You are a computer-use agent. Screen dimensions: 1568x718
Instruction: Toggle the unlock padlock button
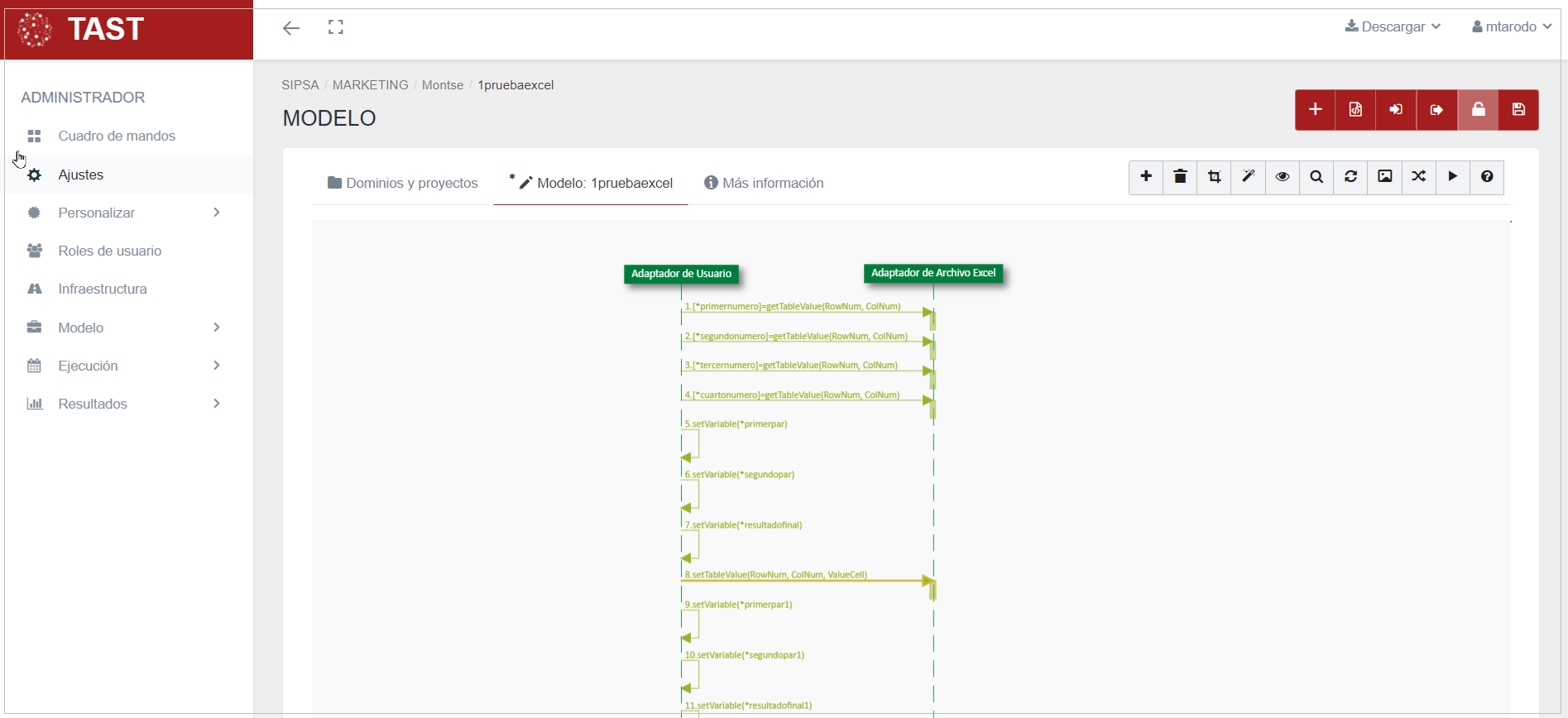click(1478, 110)
